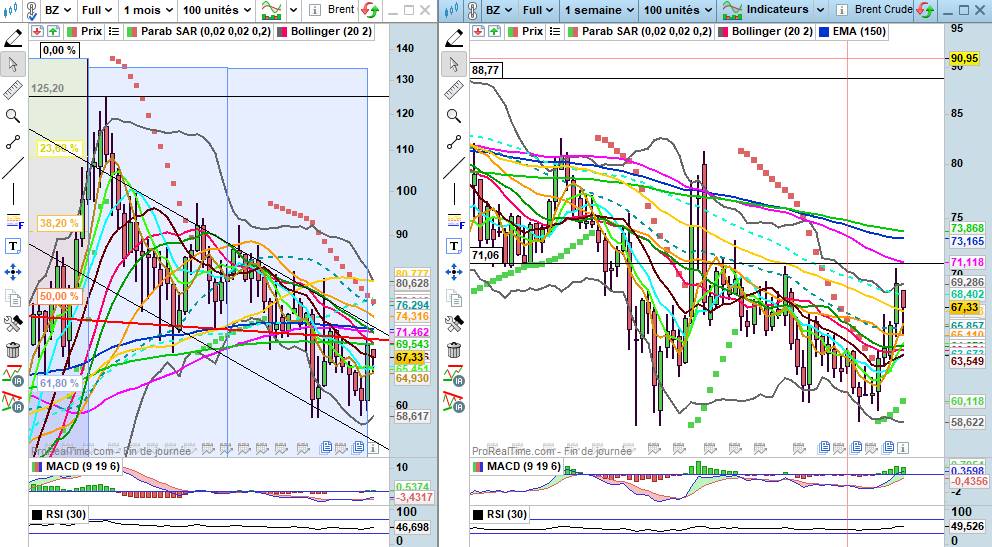This screenshot has width=992, height=547.
Task: Toggle the Prix list icon in left chart
Action: (113, 31)
